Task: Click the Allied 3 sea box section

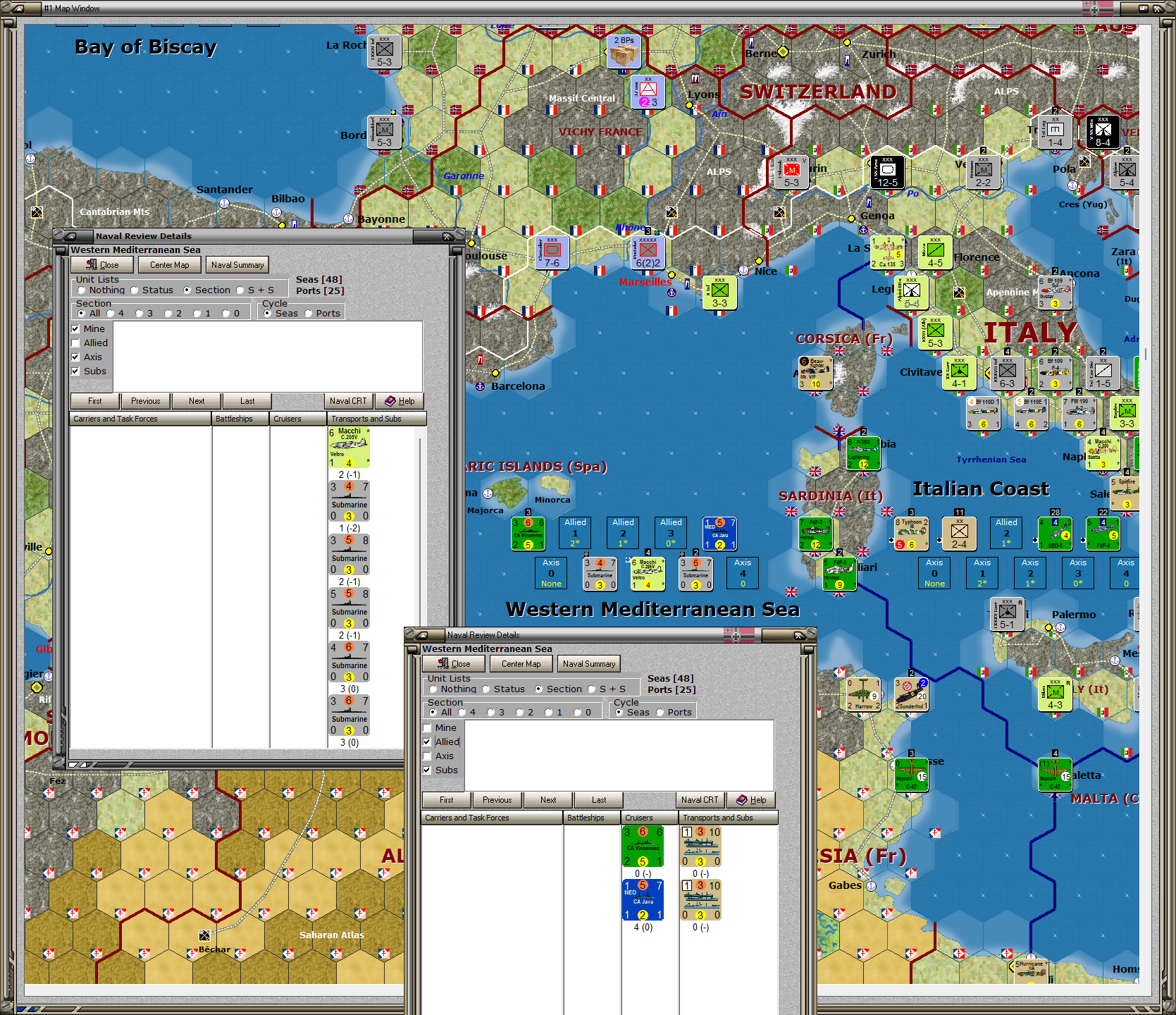Action: pos(671,533)
